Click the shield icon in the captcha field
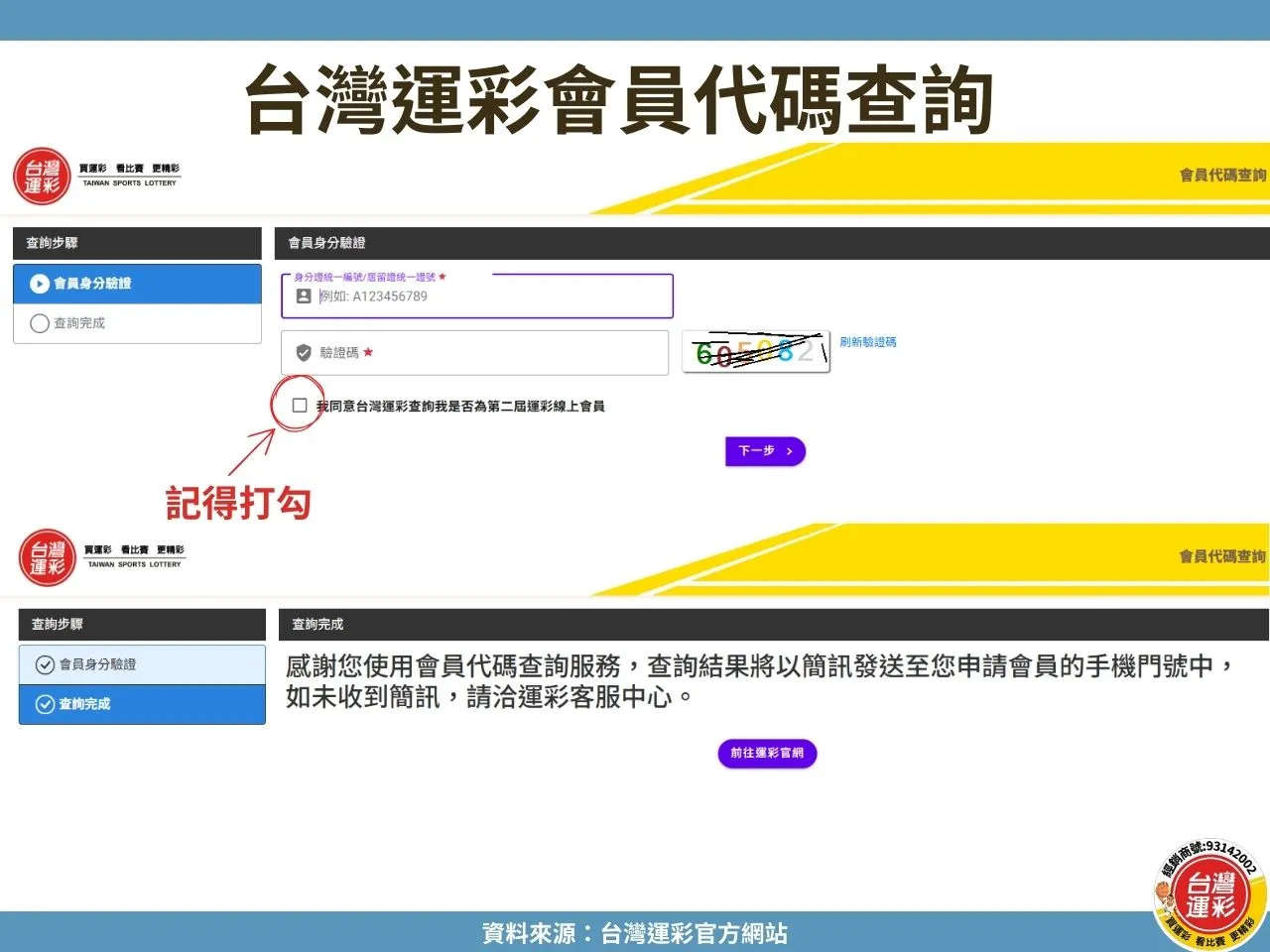 (x=304, y=353)
